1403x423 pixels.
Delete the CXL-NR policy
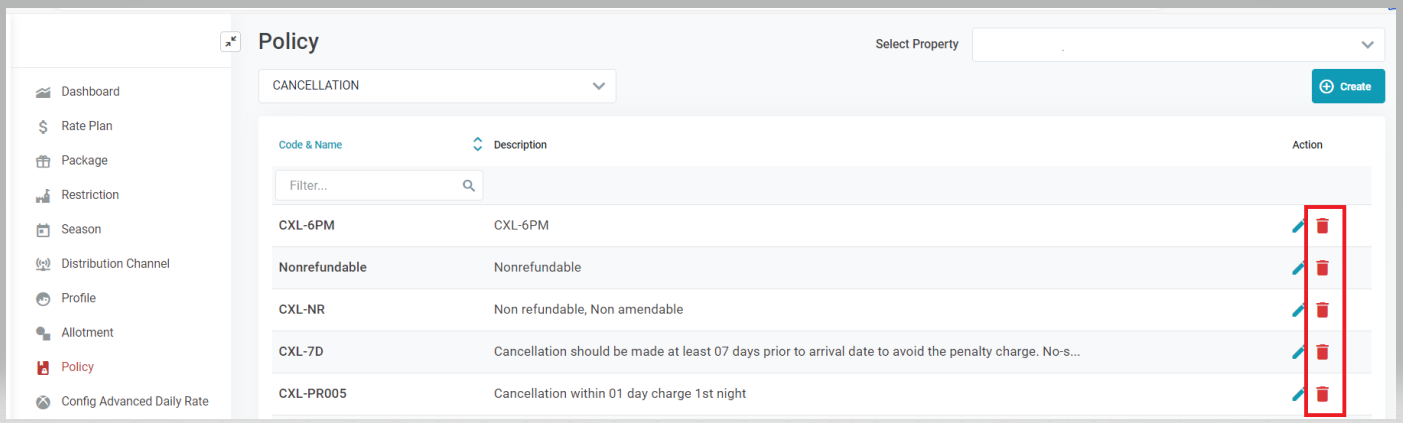[x=1322, y=310]
